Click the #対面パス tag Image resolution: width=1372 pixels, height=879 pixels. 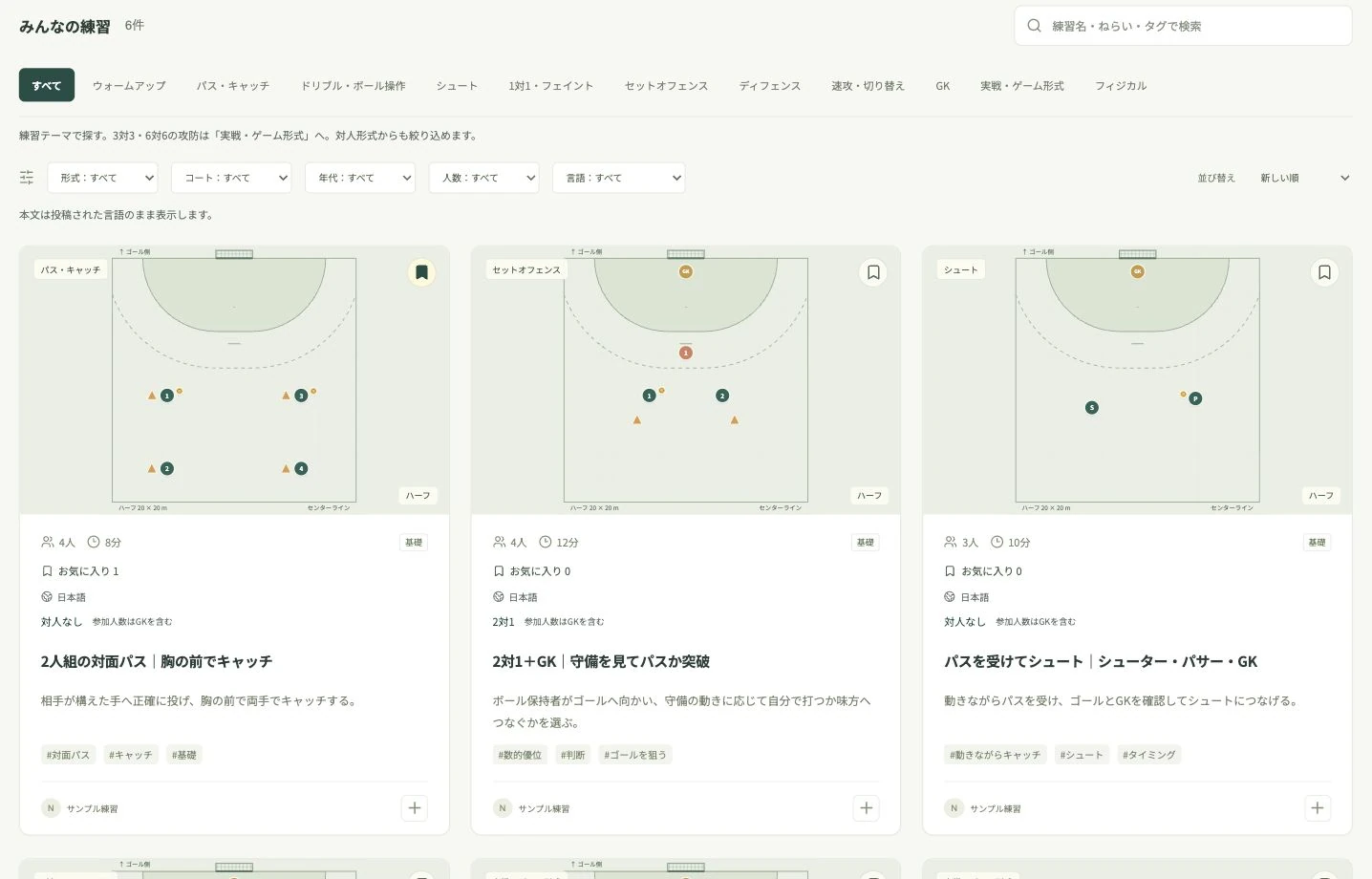(68, 755)
